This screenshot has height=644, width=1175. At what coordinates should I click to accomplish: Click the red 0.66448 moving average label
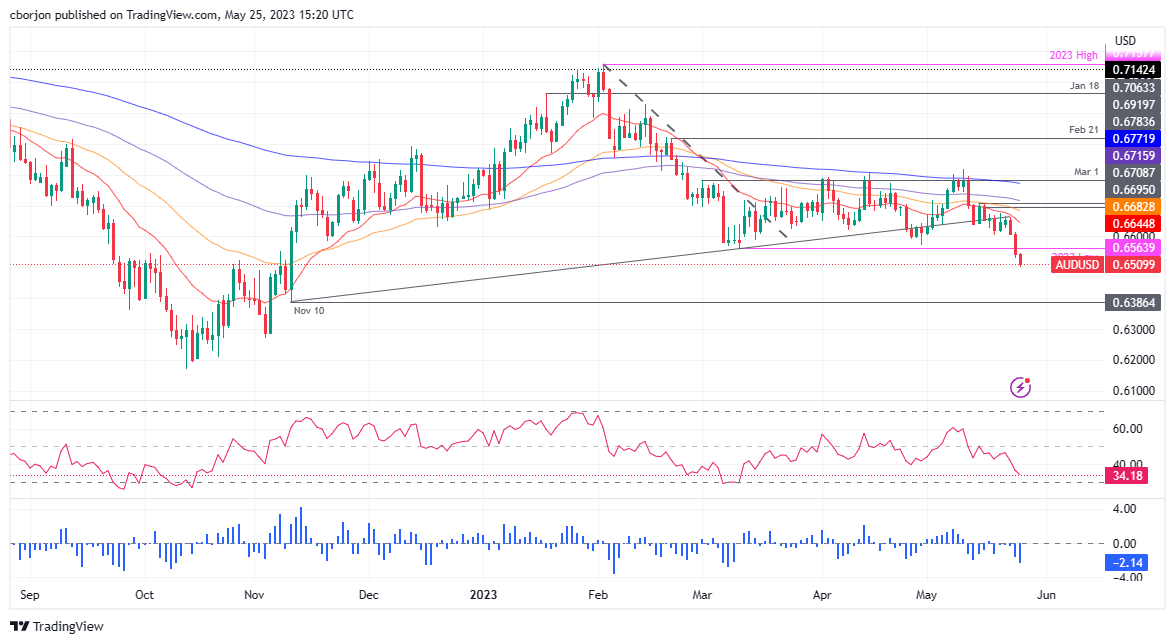point(1132,221)
